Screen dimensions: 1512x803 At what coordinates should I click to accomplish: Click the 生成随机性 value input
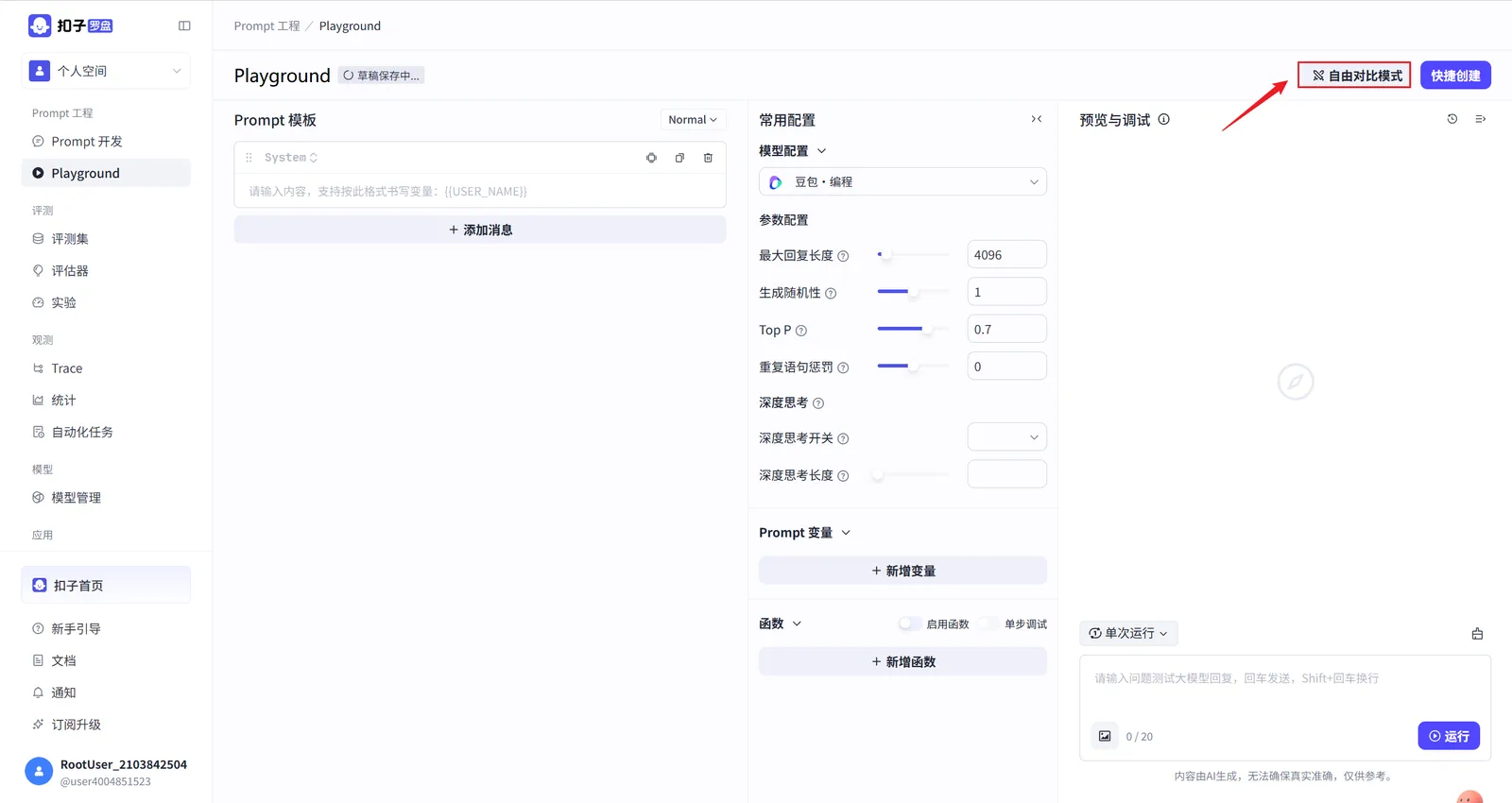(x=1006, y=292)
